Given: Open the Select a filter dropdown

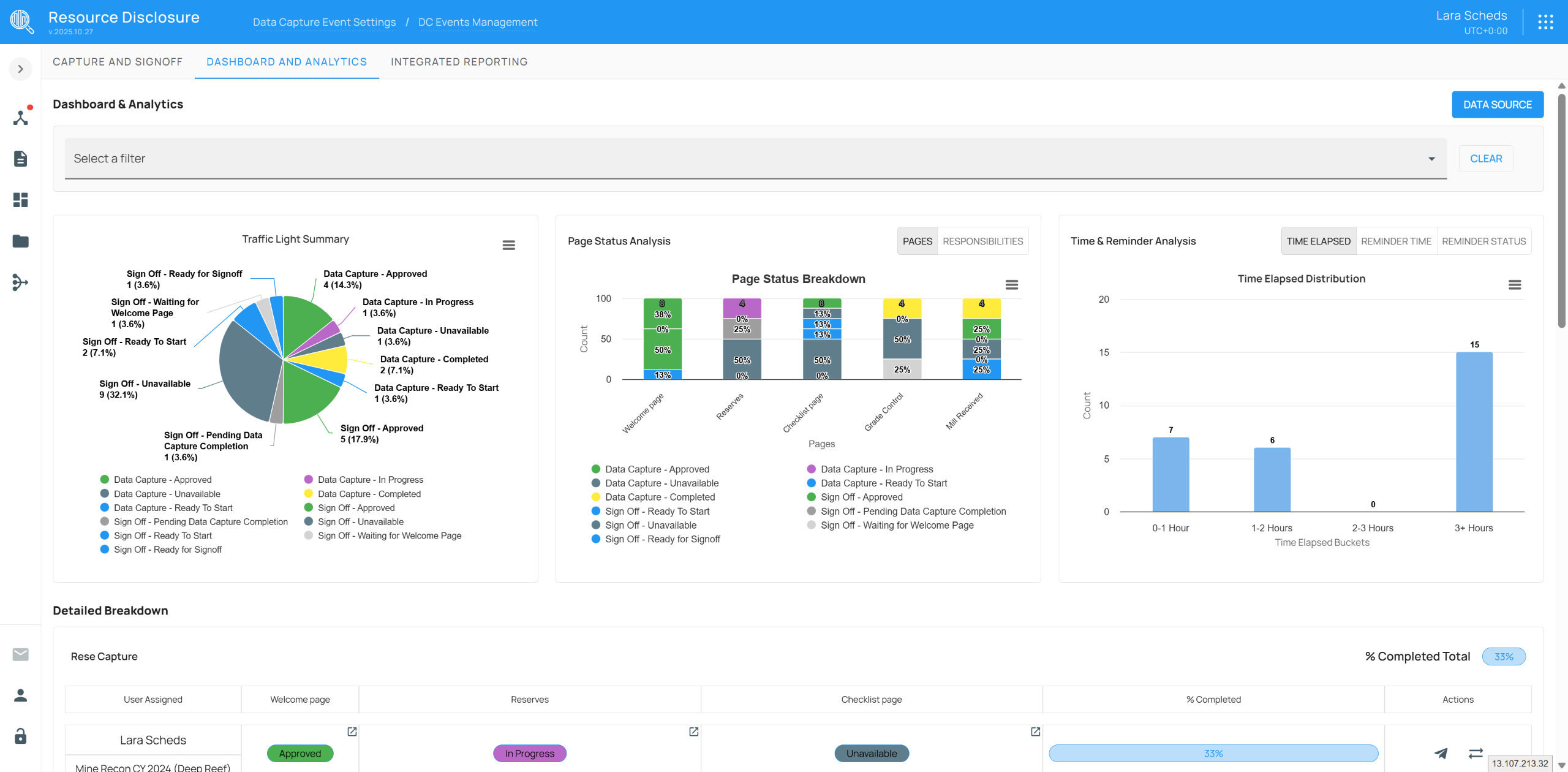Looking at the screenshot, I should pyautogui.click(x=756, y=159).
